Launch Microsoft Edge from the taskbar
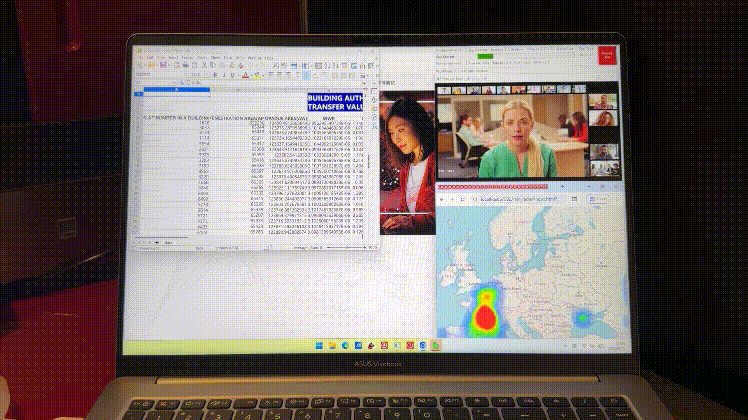The image size is (748, 420). click(x=345, y=346)
